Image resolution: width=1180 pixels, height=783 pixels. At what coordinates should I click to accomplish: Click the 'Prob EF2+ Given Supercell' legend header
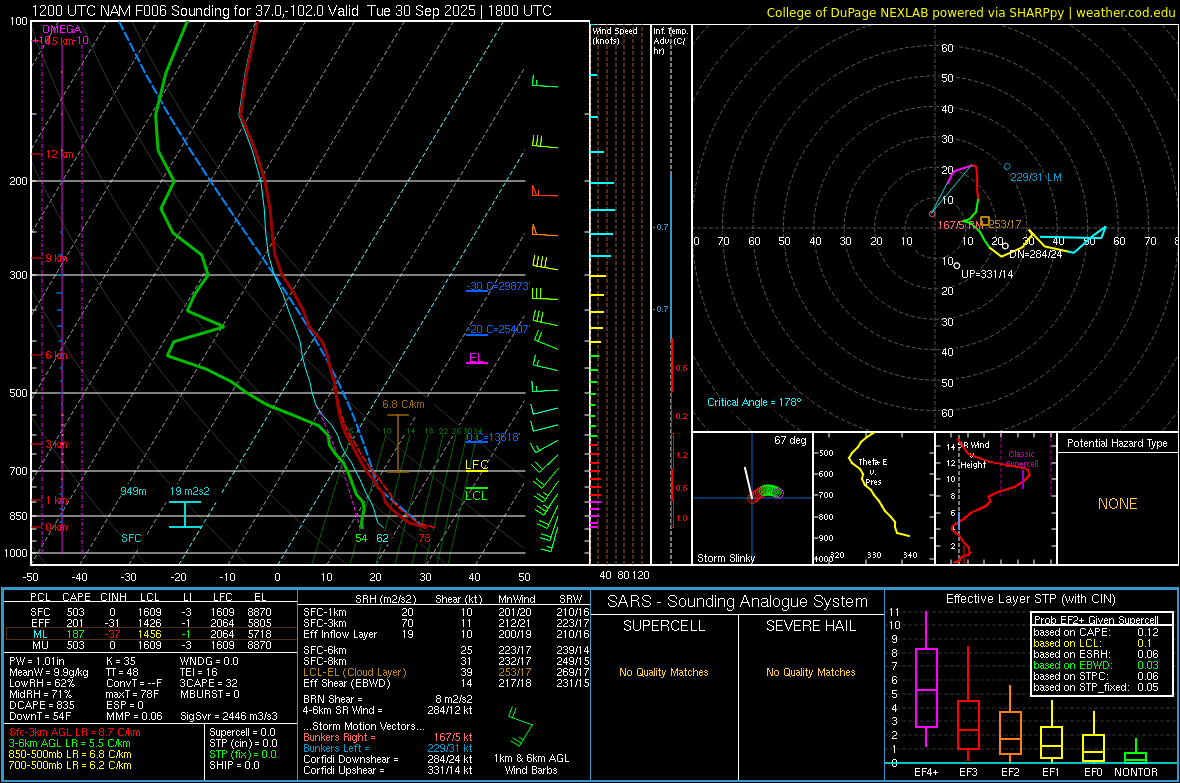point(1096,620)
